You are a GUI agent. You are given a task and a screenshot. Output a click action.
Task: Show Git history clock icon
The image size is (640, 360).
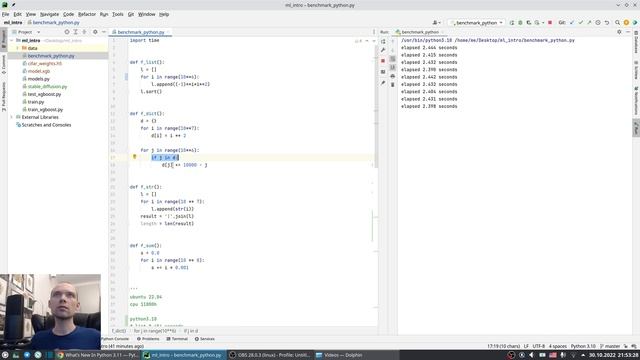point(598,23)
